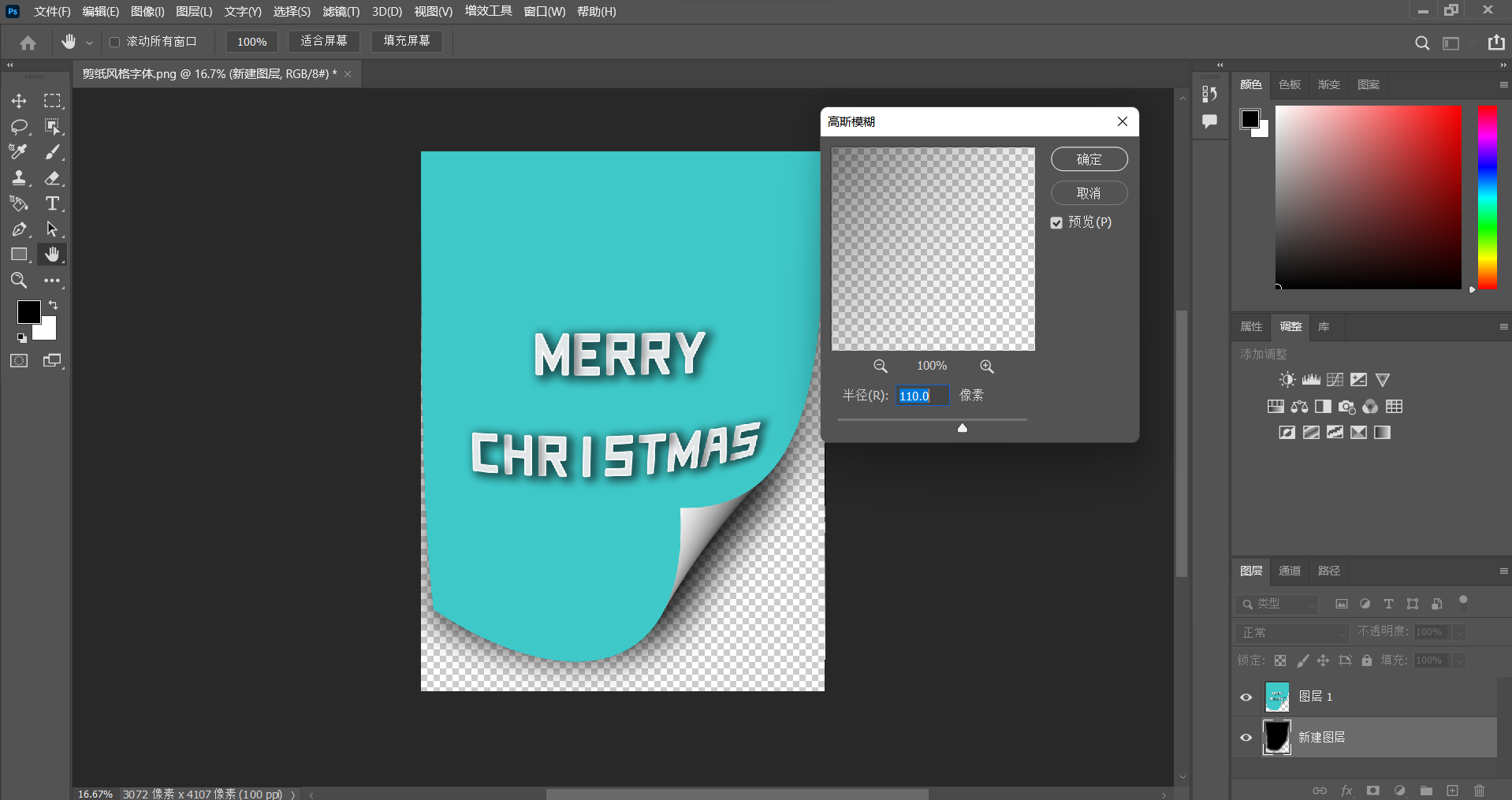Viewport: 1512px width, 800px height.
Task: Toggle Quick Mask mode
Action: [19, 361]
